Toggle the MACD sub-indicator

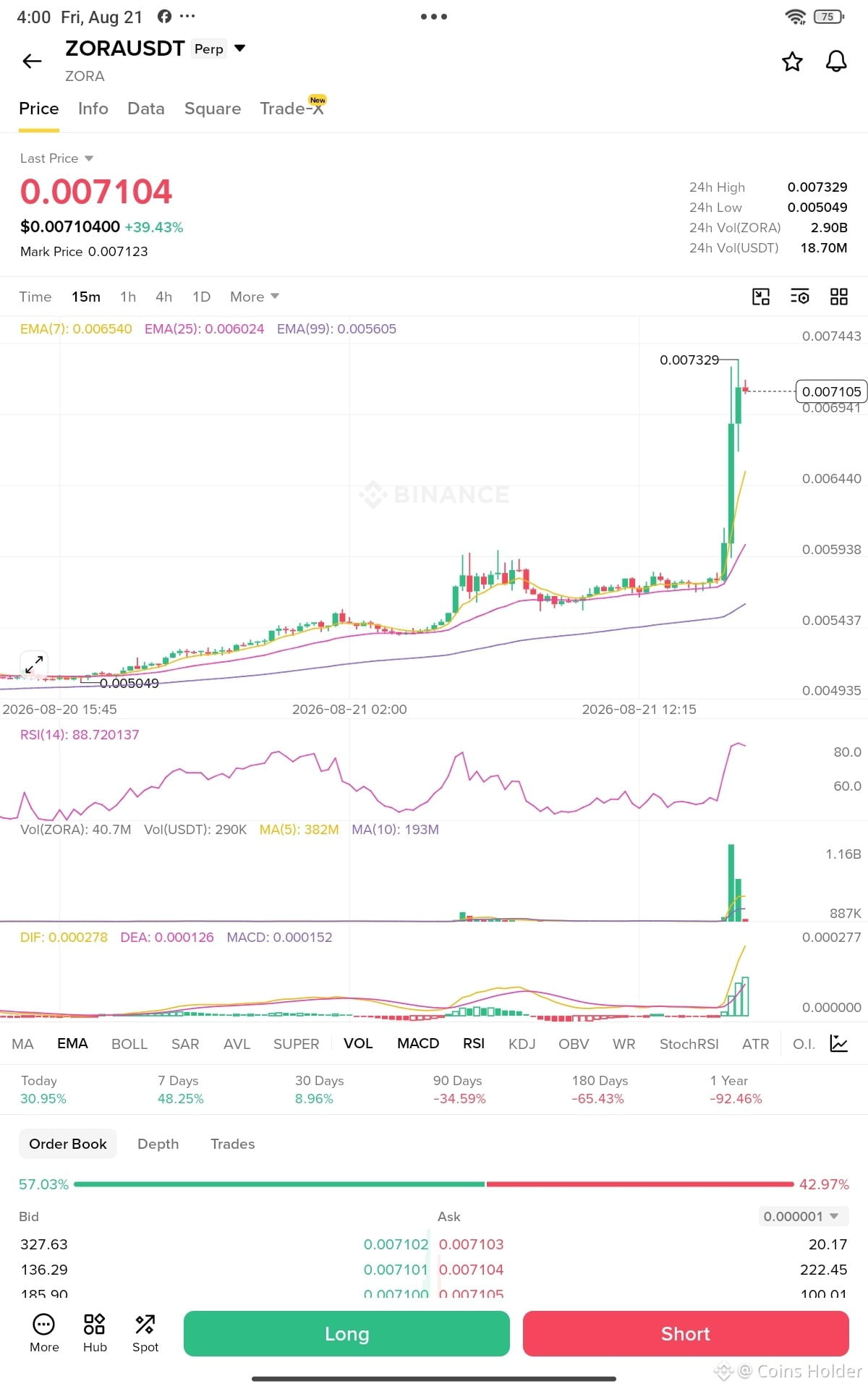click(x=418, y=1044)
